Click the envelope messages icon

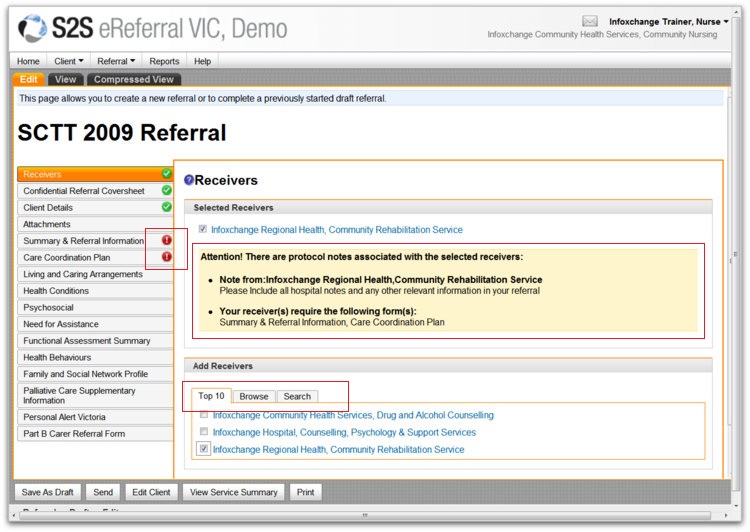coord(590,21)
